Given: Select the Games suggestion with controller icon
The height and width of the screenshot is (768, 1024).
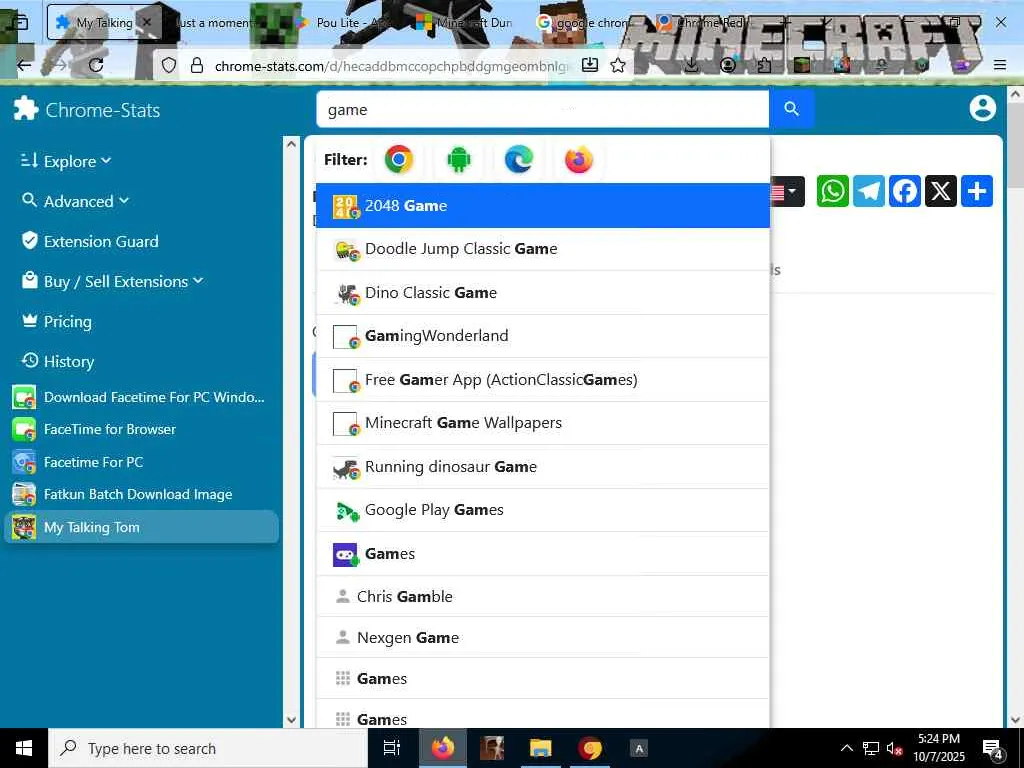Looking at the screenshot, I should (x=543, y=554).
